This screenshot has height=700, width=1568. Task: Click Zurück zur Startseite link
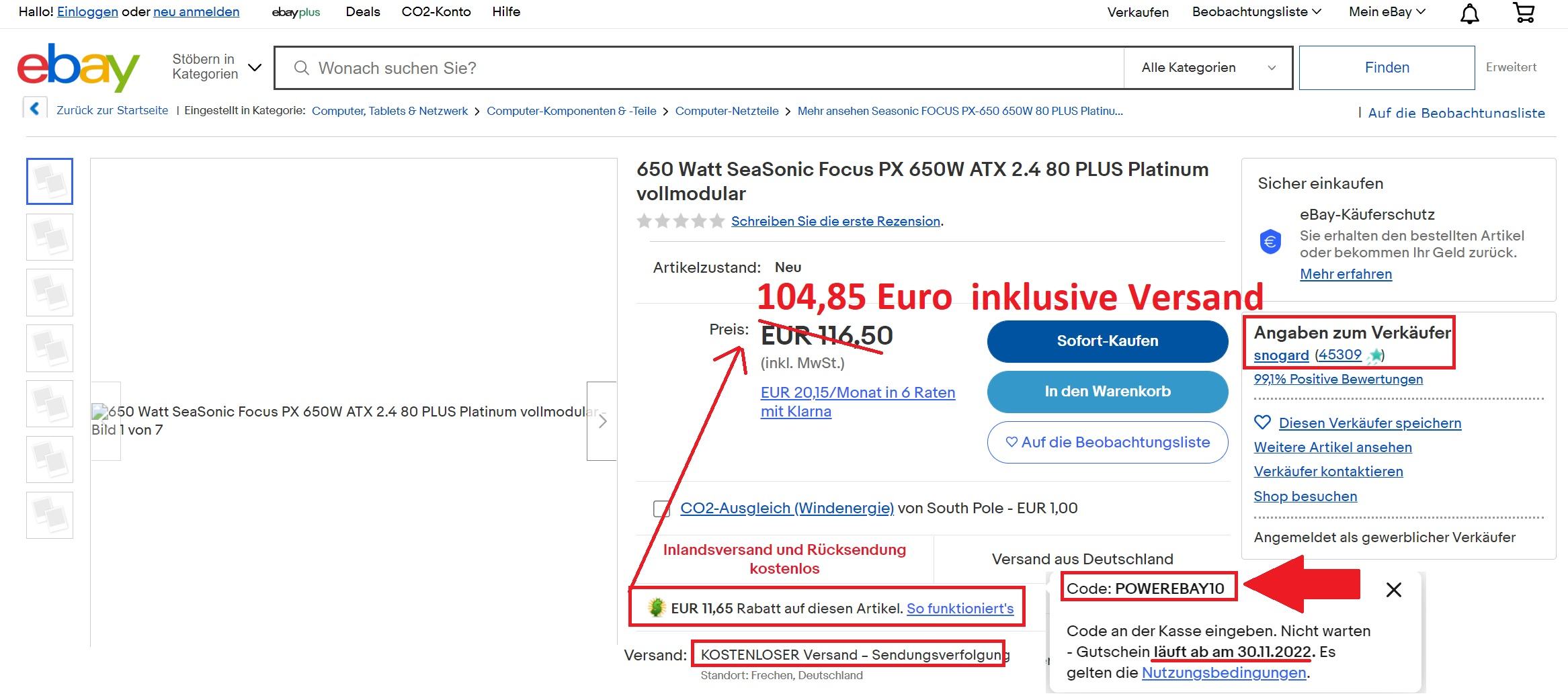point(112,110)
